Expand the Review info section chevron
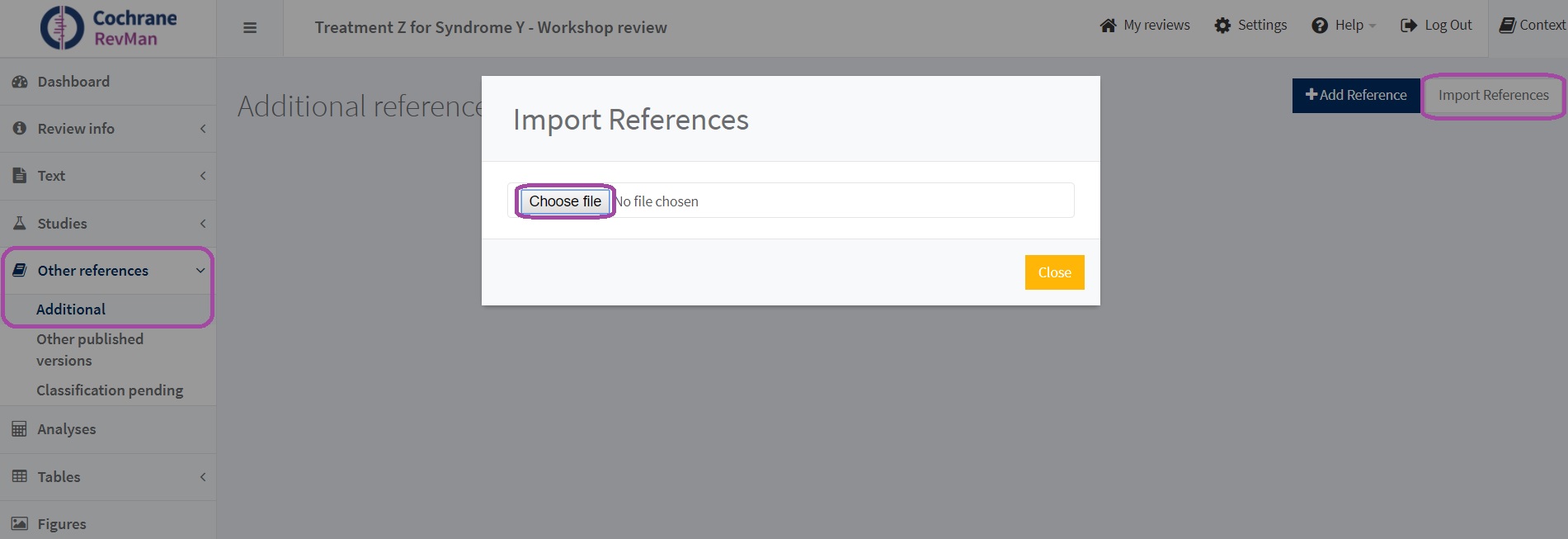 203,129
